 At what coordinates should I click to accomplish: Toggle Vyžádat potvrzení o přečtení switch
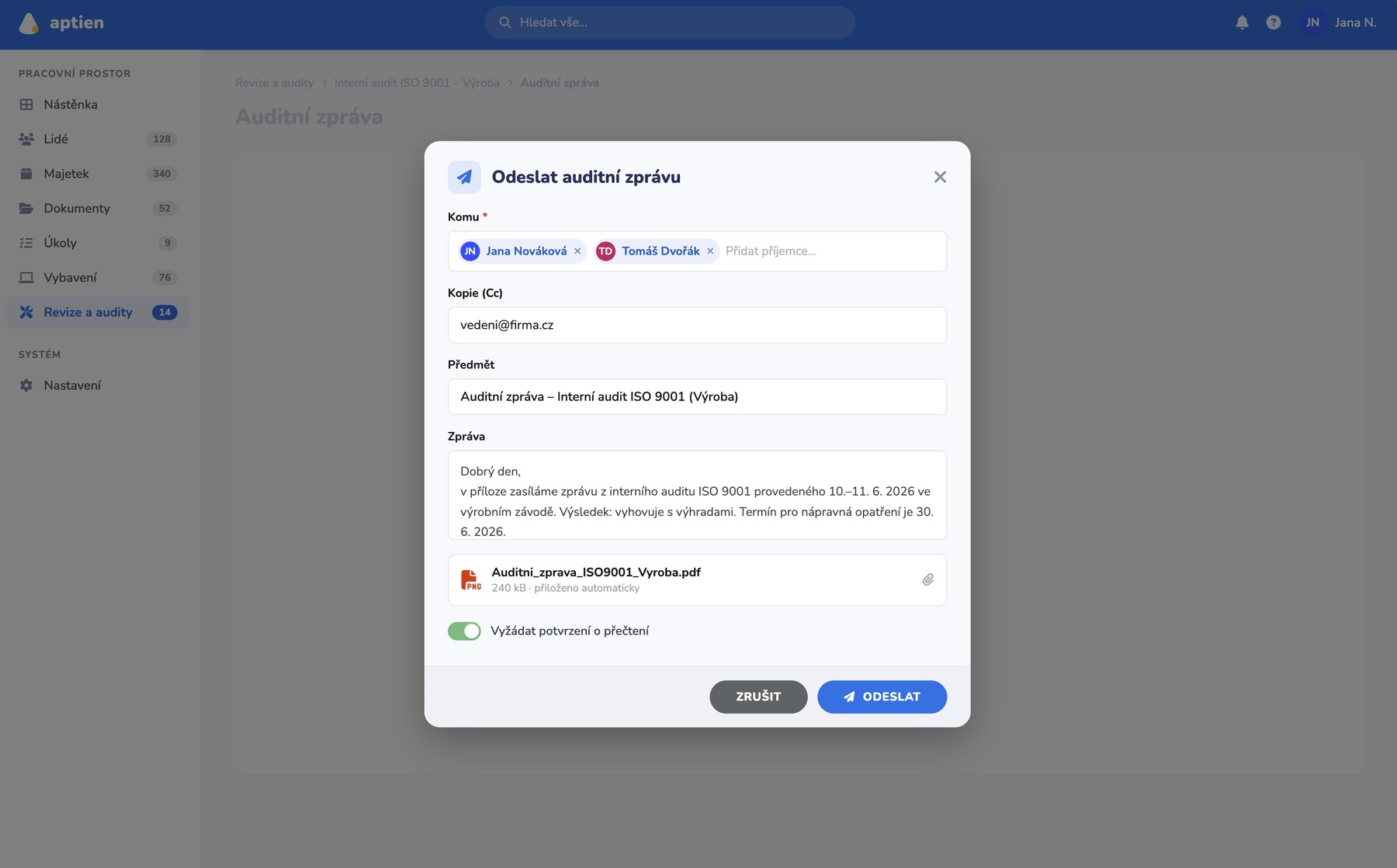click(464, 631)
